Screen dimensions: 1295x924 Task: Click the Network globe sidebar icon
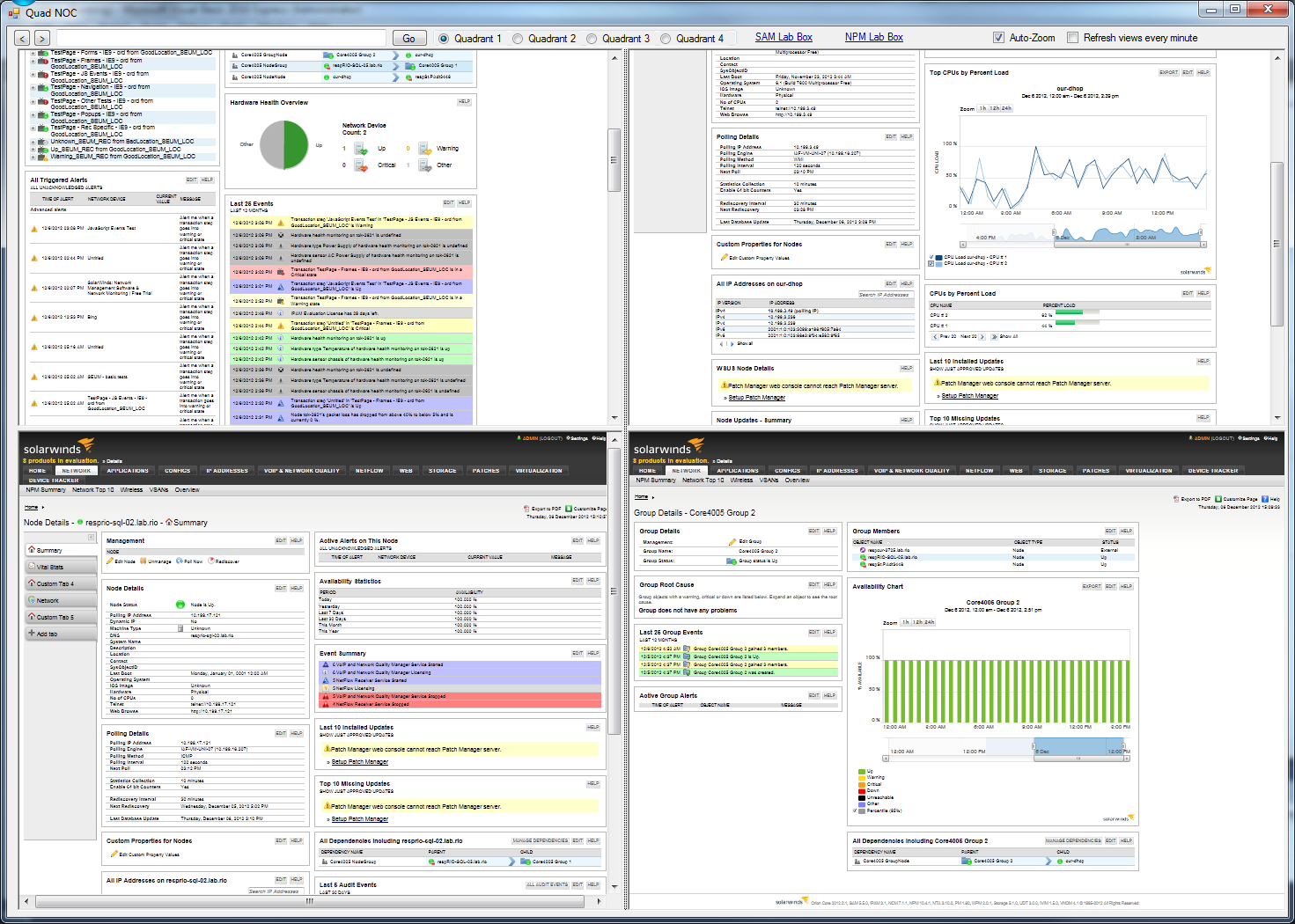32,600
